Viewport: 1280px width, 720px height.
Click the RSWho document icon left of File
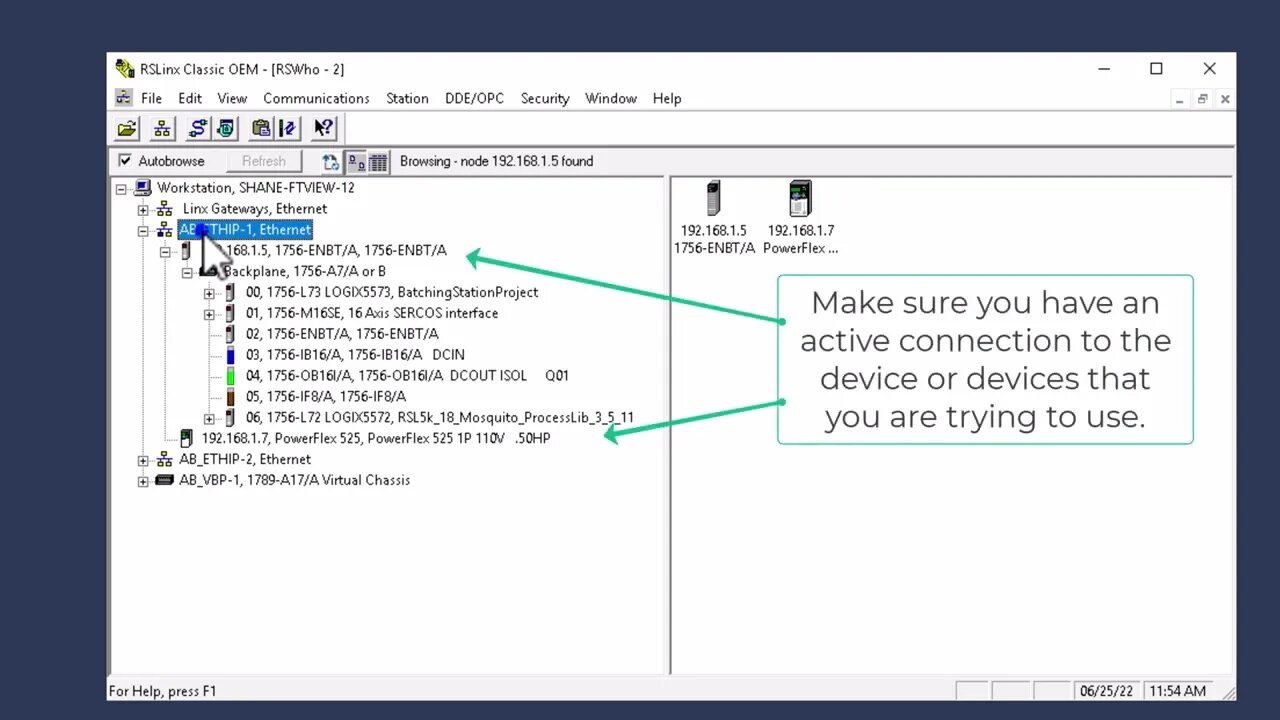tap(123, 98)
